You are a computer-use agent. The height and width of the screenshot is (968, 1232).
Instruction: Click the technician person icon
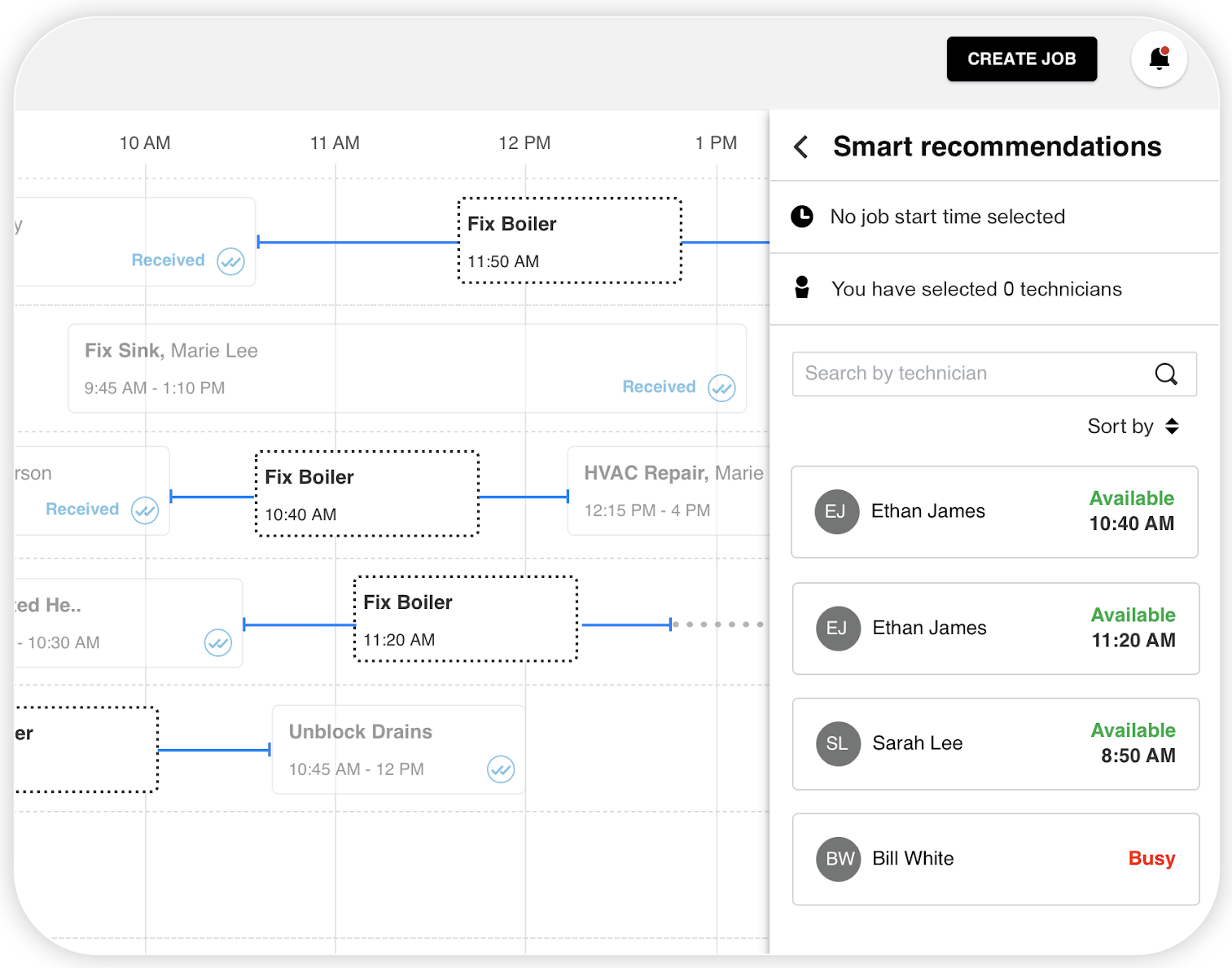click(x=802, y=287)
